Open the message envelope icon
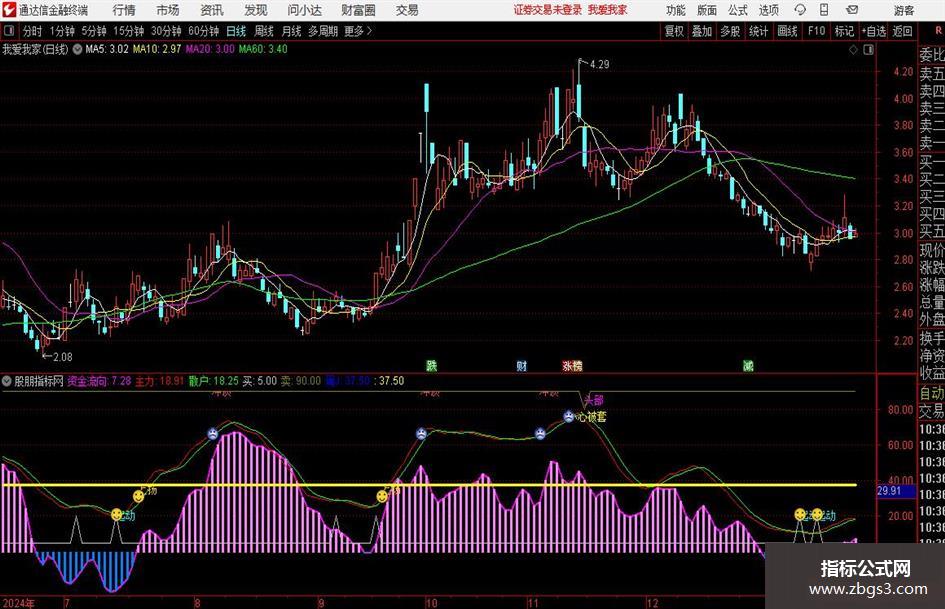 coord(852,10)
